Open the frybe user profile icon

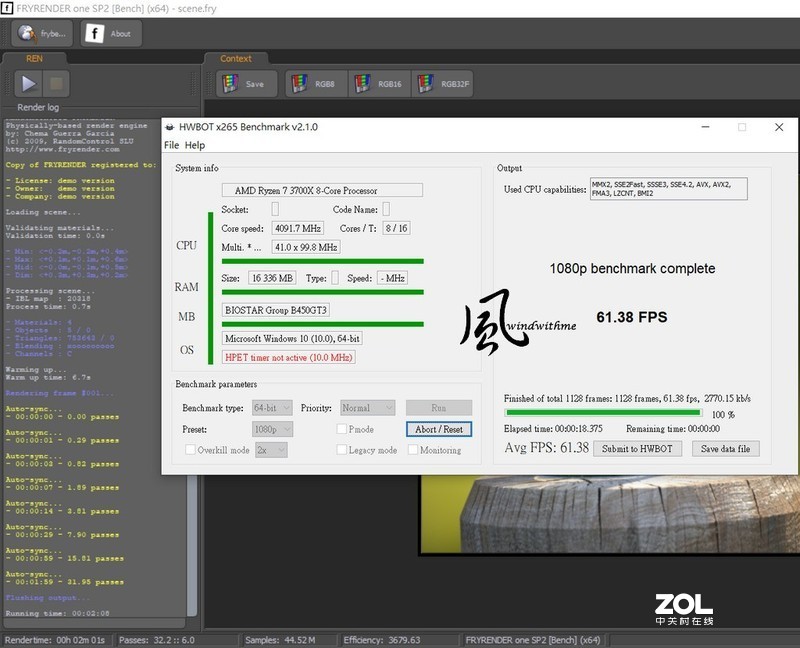pyautogui.click(x=27, y=33)
